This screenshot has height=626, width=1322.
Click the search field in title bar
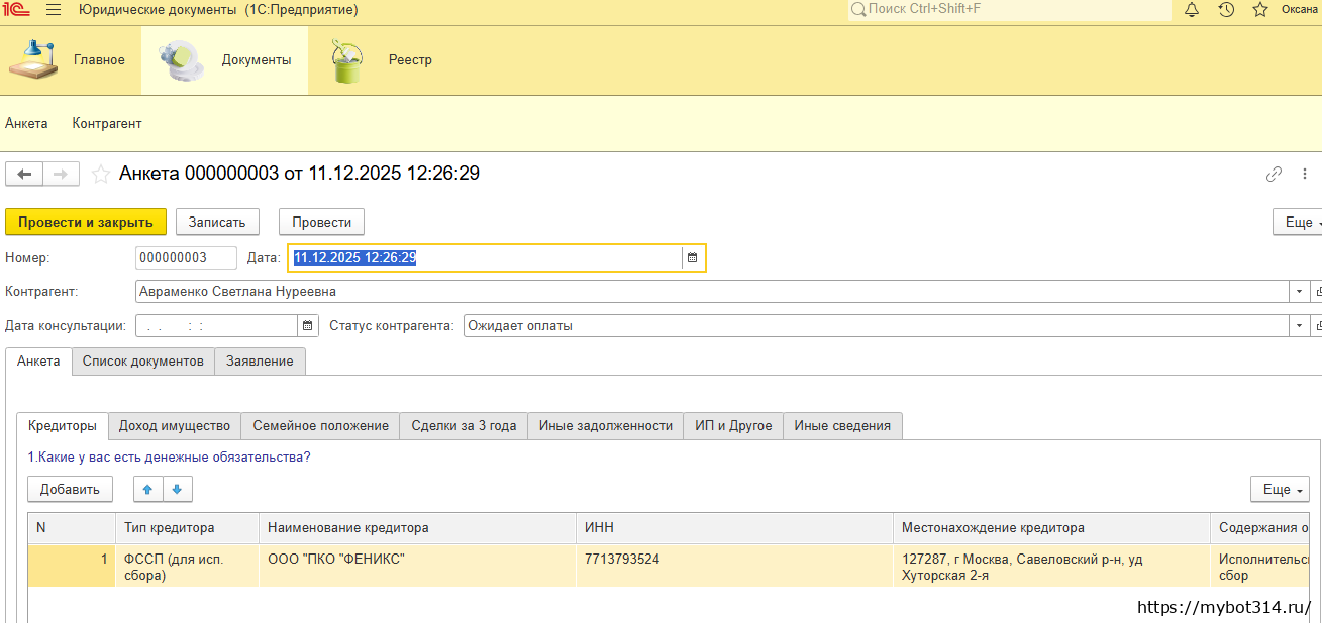(x=1010, y=9)
